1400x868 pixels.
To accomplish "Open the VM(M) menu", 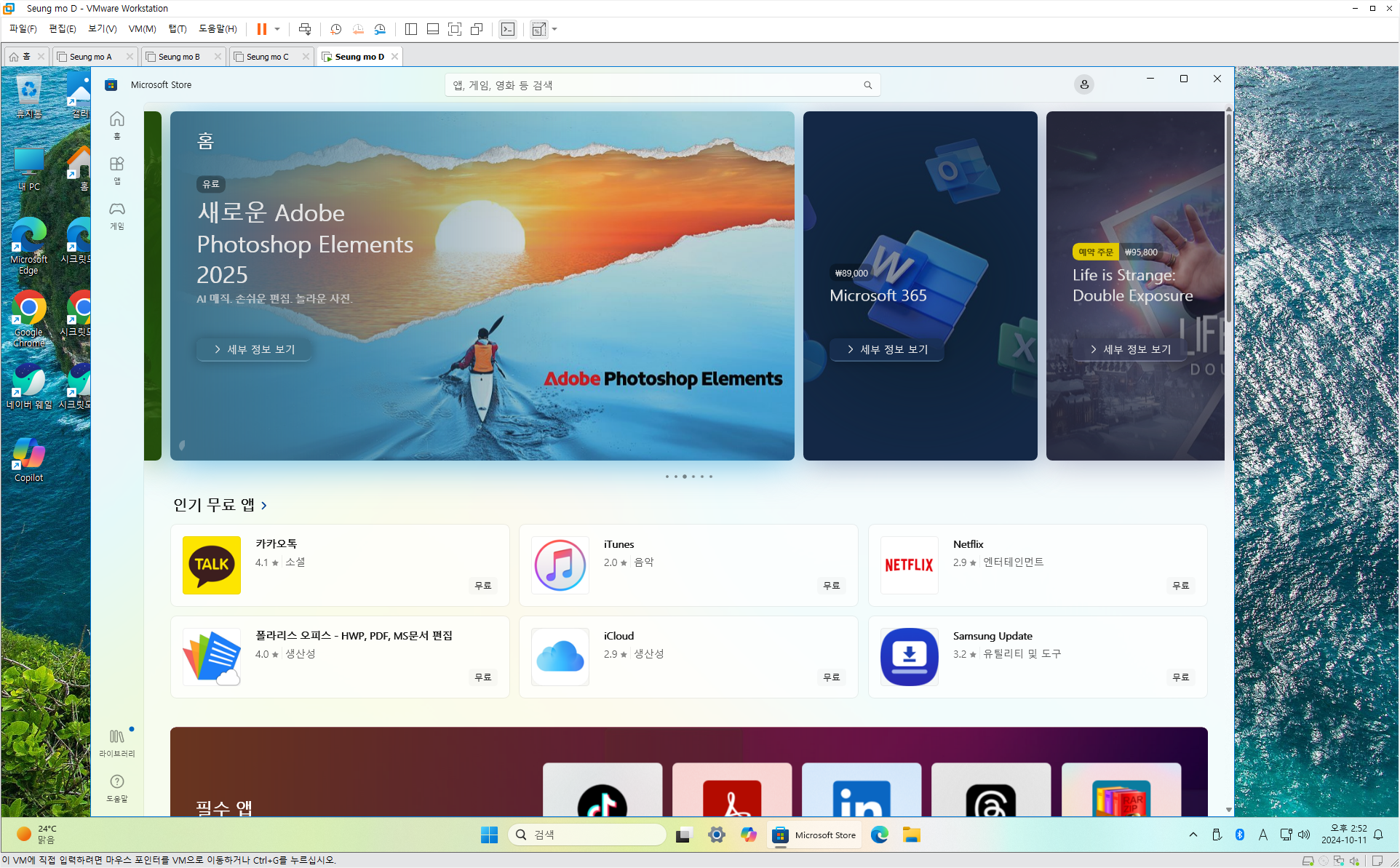I will point(142,29).
